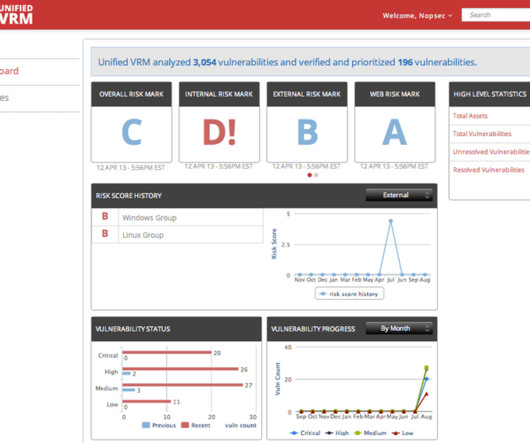This screenshot has height=443, width=530.
Task: Select the second gray carousel dot
Action: click(316, 175)
